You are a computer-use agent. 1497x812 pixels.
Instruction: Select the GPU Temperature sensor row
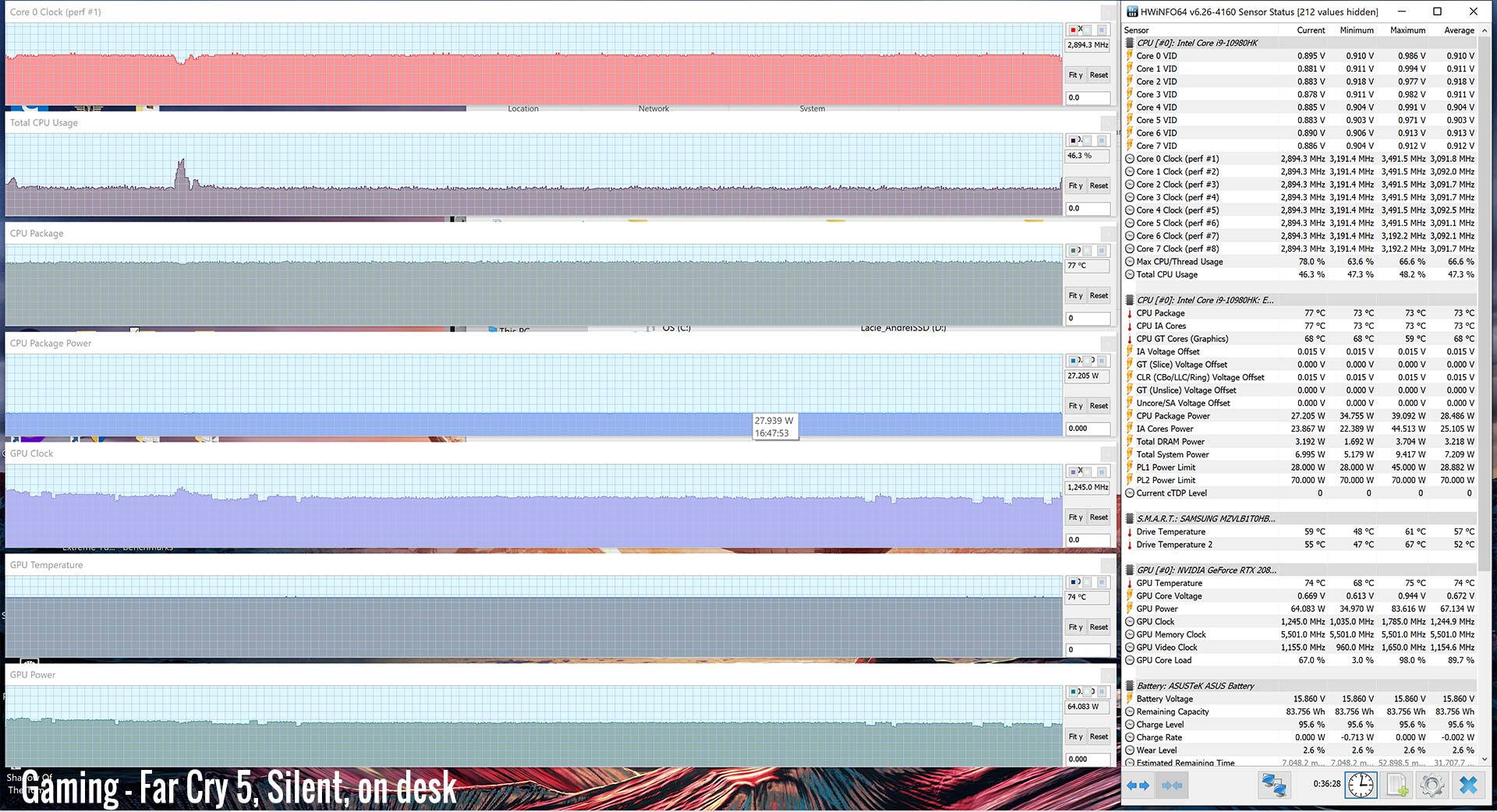[1169, 583]
